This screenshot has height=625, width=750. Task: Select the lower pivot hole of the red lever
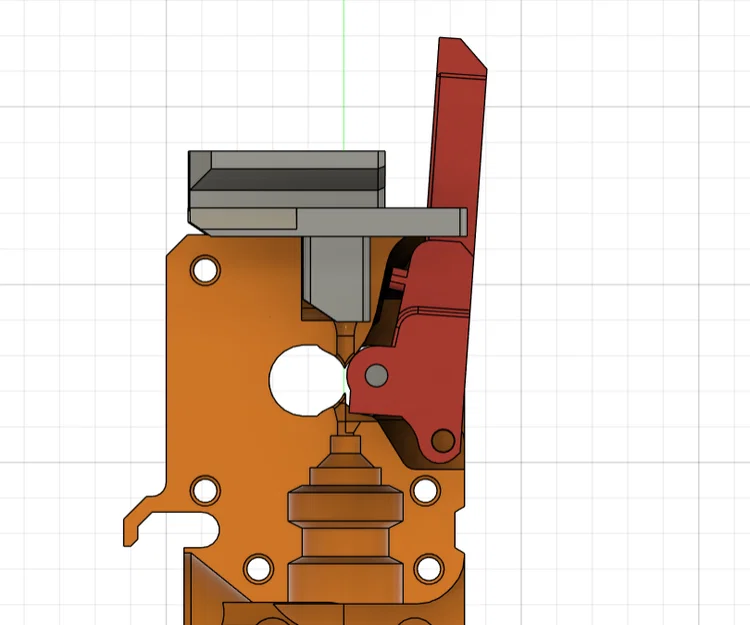point(443,440)
